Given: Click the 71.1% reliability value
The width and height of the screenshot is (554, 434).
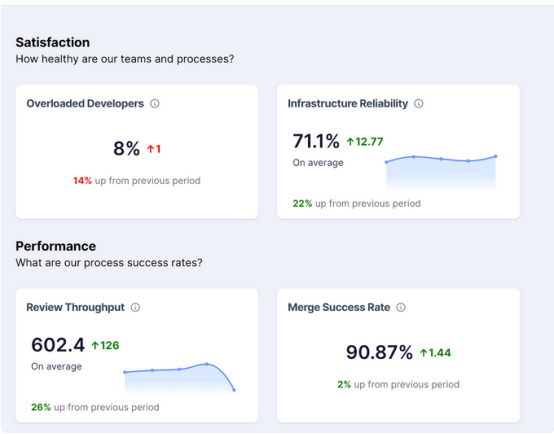Looking at the screenshot, I should tap(316, 141).
